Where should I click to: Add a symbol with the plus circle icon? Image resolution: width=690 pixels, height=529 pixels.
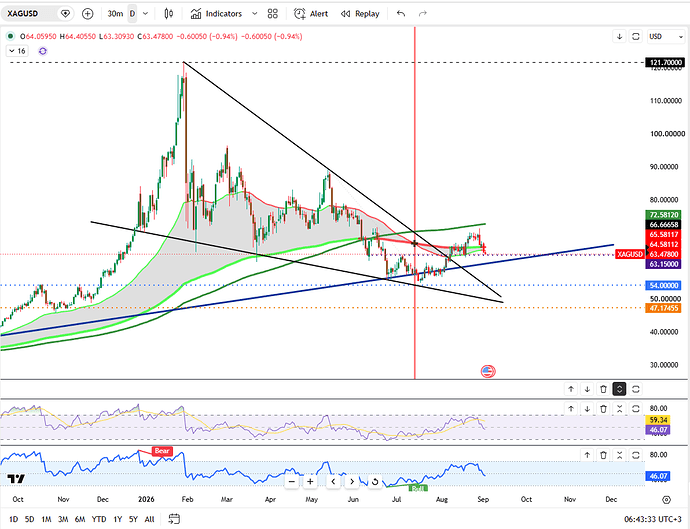click(88, 14)
